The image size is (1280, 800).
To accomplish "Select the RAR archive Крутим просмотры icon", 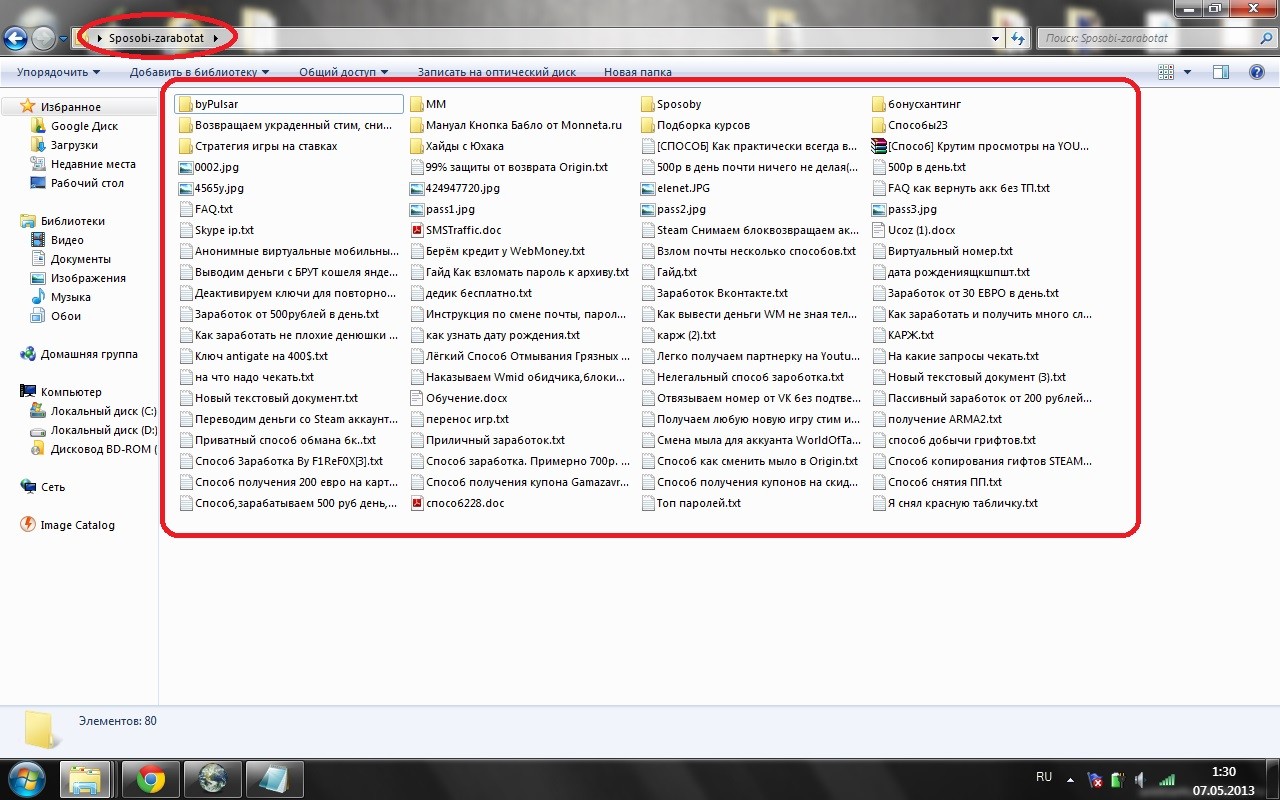I will 879,146.
